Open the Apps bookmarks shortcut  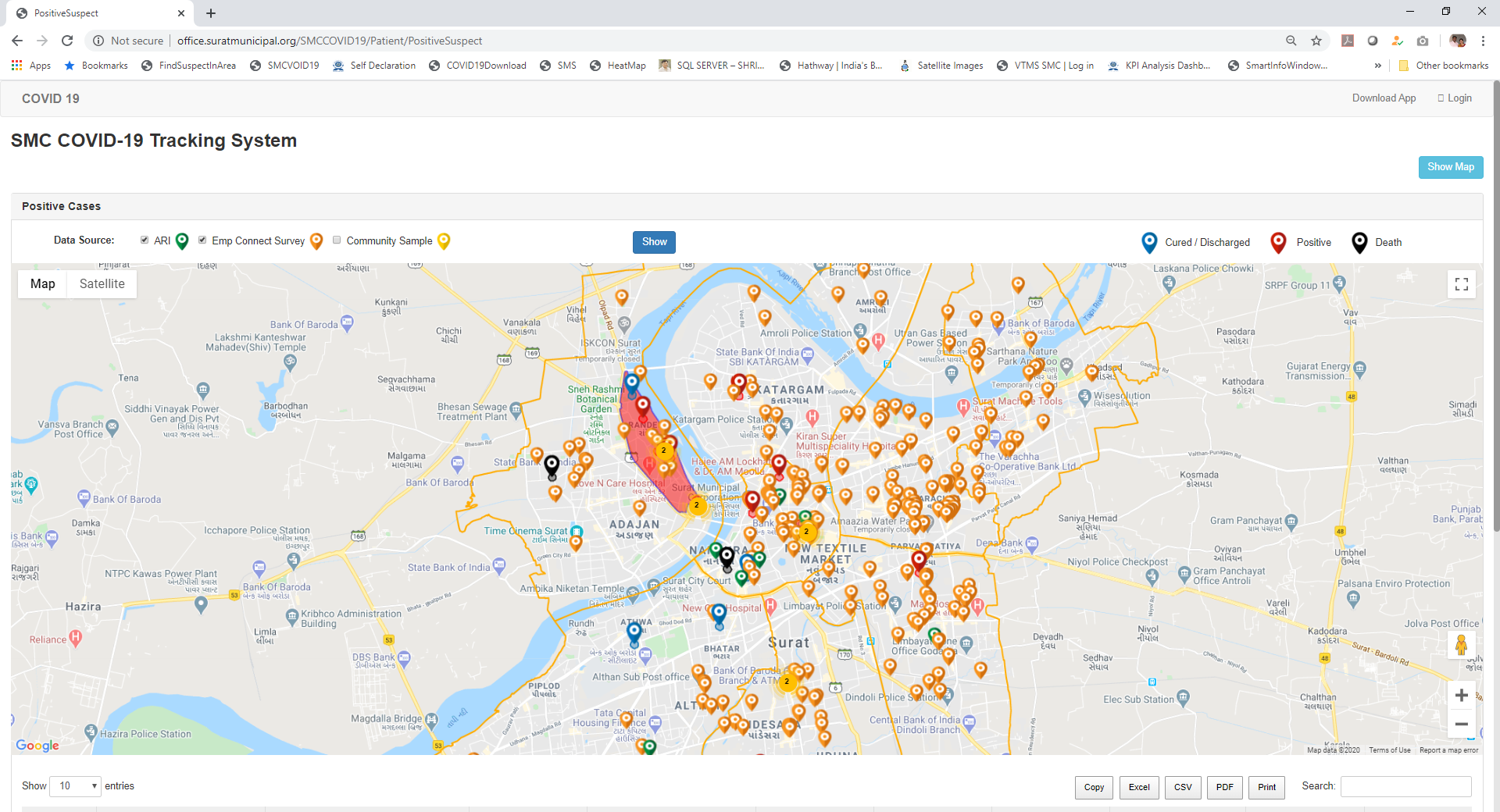tap(31, 66)
